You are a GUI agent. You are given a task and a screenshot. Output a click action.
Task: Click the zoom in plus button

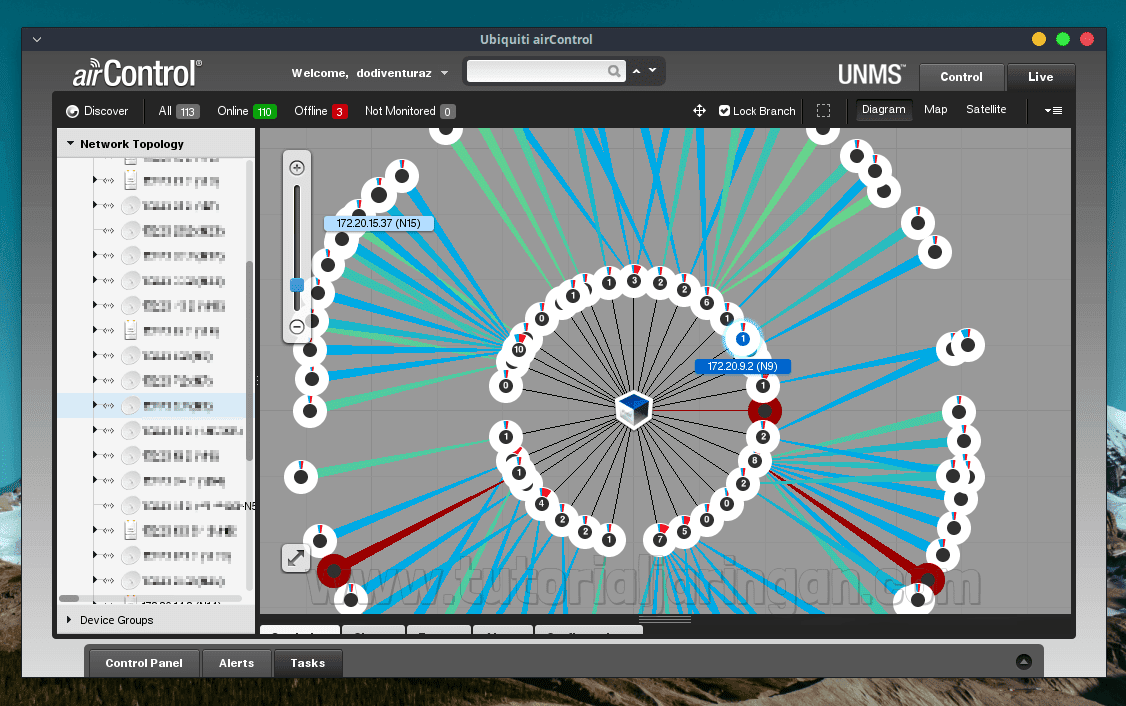coord(297,168)
